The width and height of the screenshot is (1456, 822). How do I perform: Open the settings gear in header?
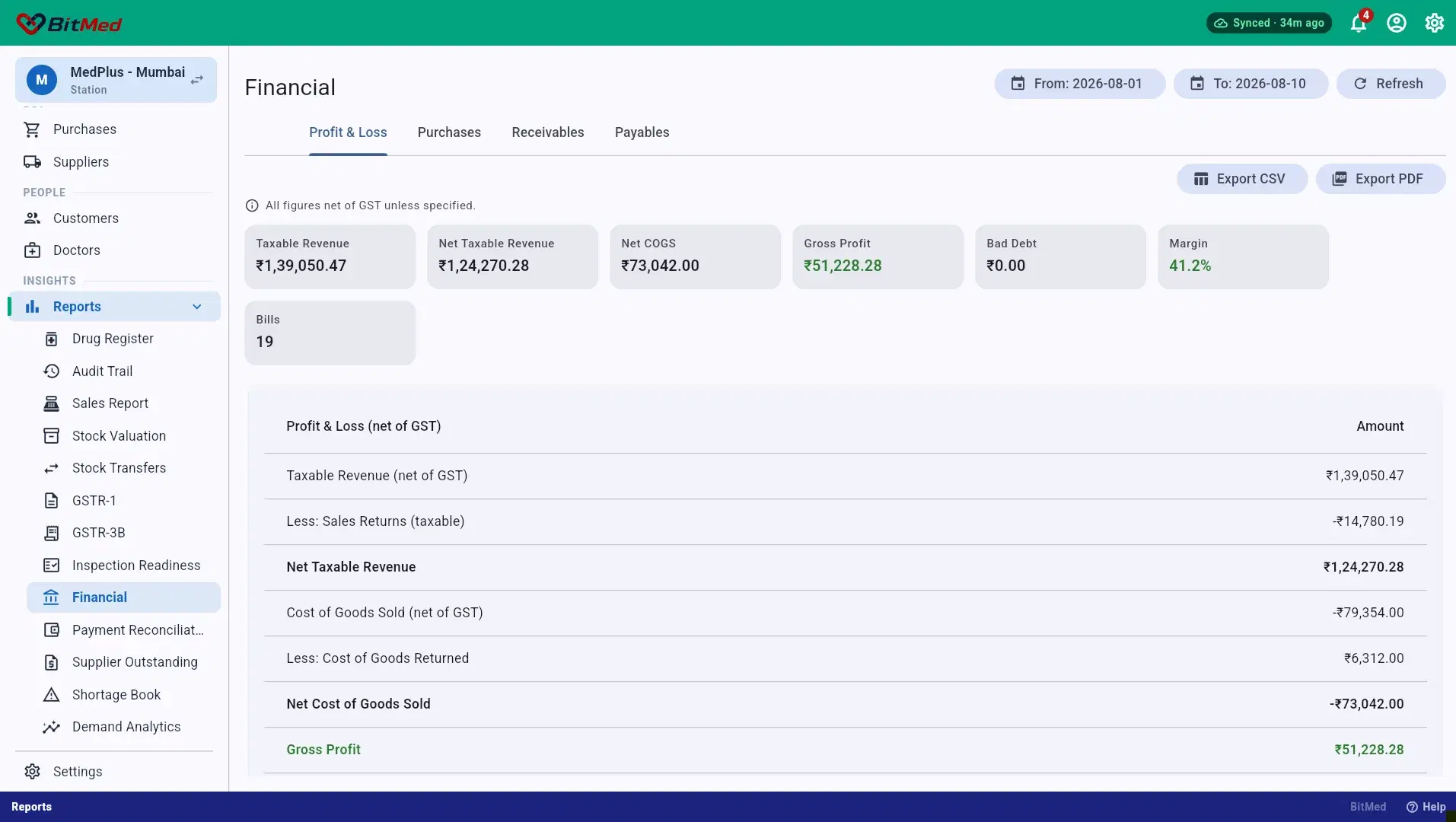pyautogui.click(x=1435, y=23)
